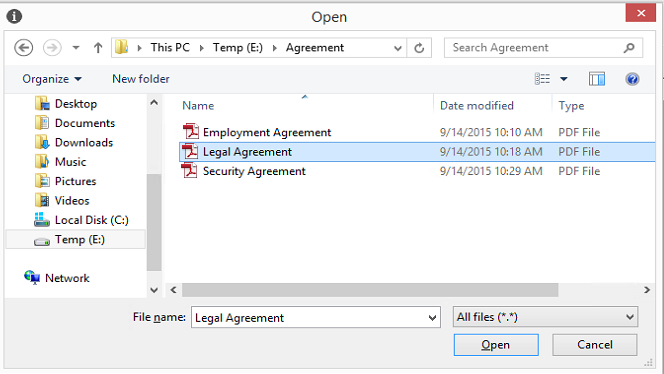Viewport: 664px width, 374px height.
Task: Select the Employment Agreement PDF icon
Action: coord(191,132)
